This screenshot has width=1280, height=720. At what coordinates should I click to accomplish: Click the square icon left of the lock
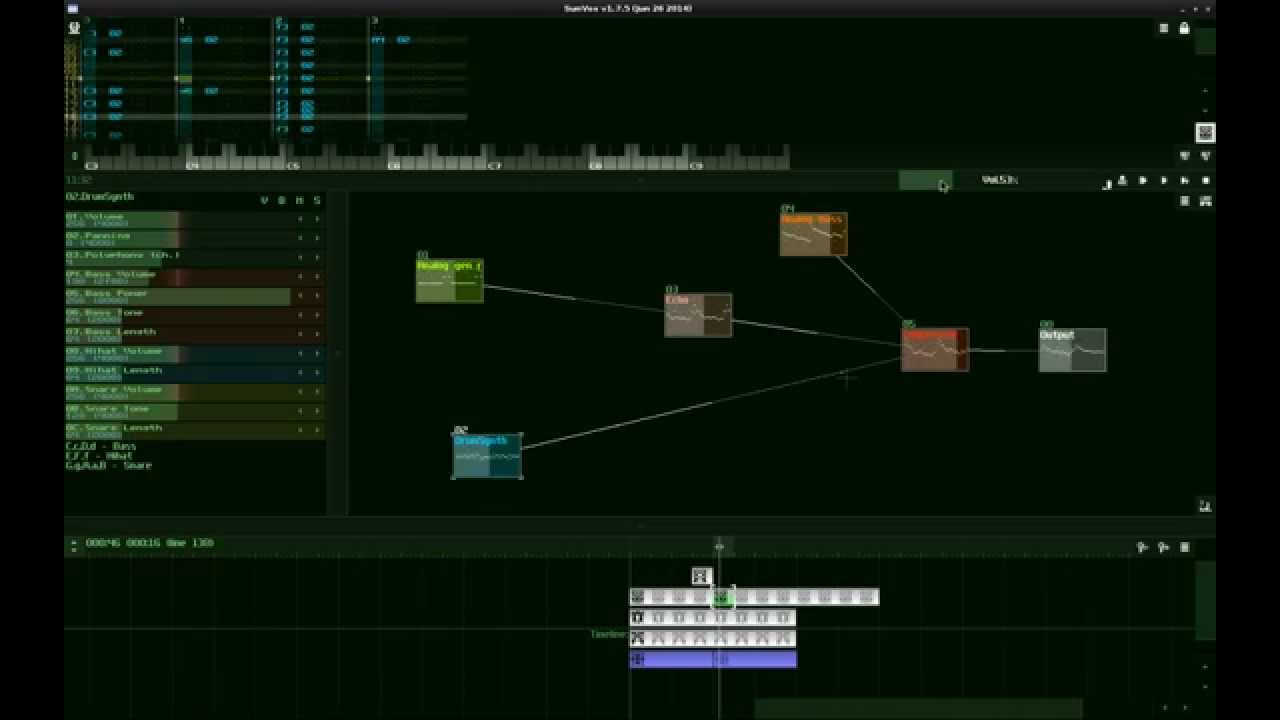pyautogui.click(x=1164, y=28)
